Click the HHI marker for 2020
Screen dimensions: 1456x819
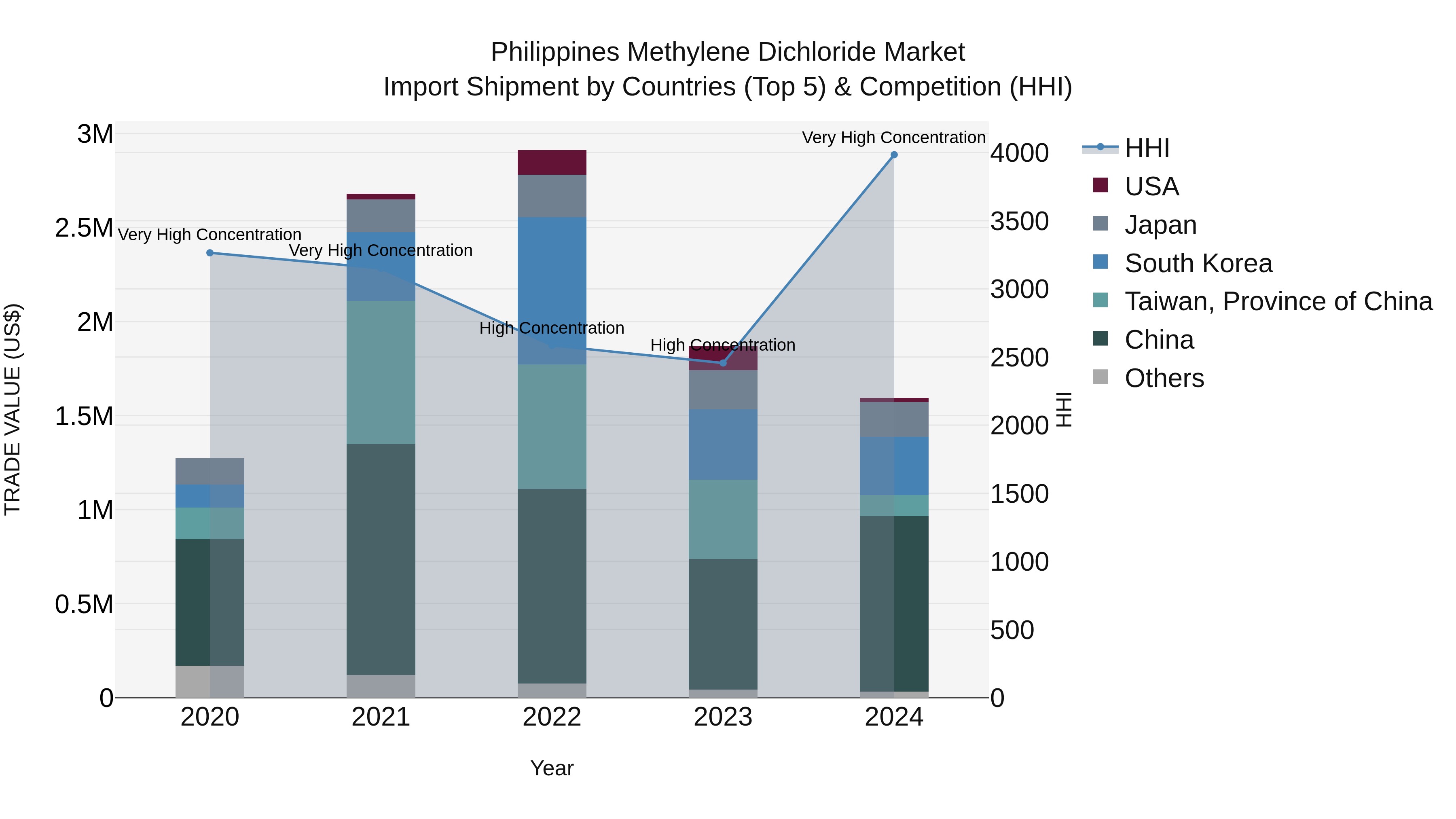pos(210,253)
